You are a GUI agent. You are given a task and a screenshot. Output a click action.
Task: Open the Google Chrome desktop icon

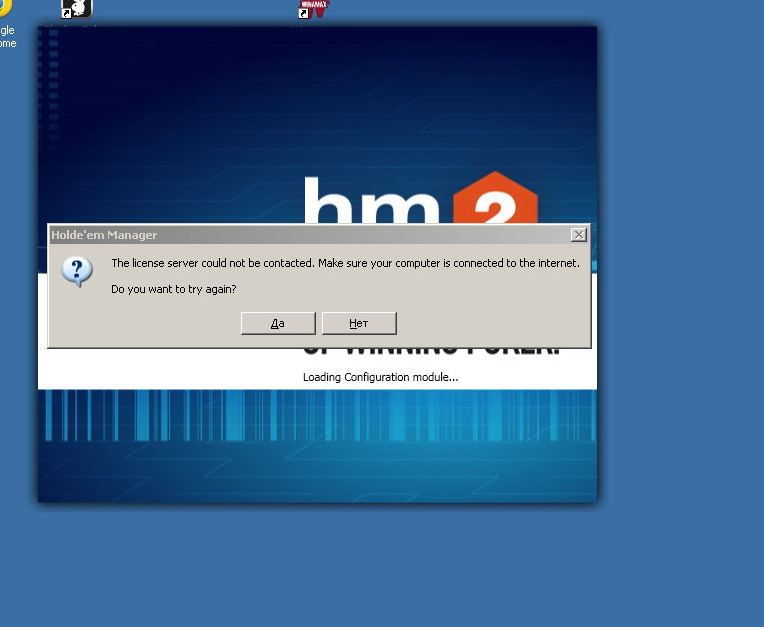(x=6, y=23)
